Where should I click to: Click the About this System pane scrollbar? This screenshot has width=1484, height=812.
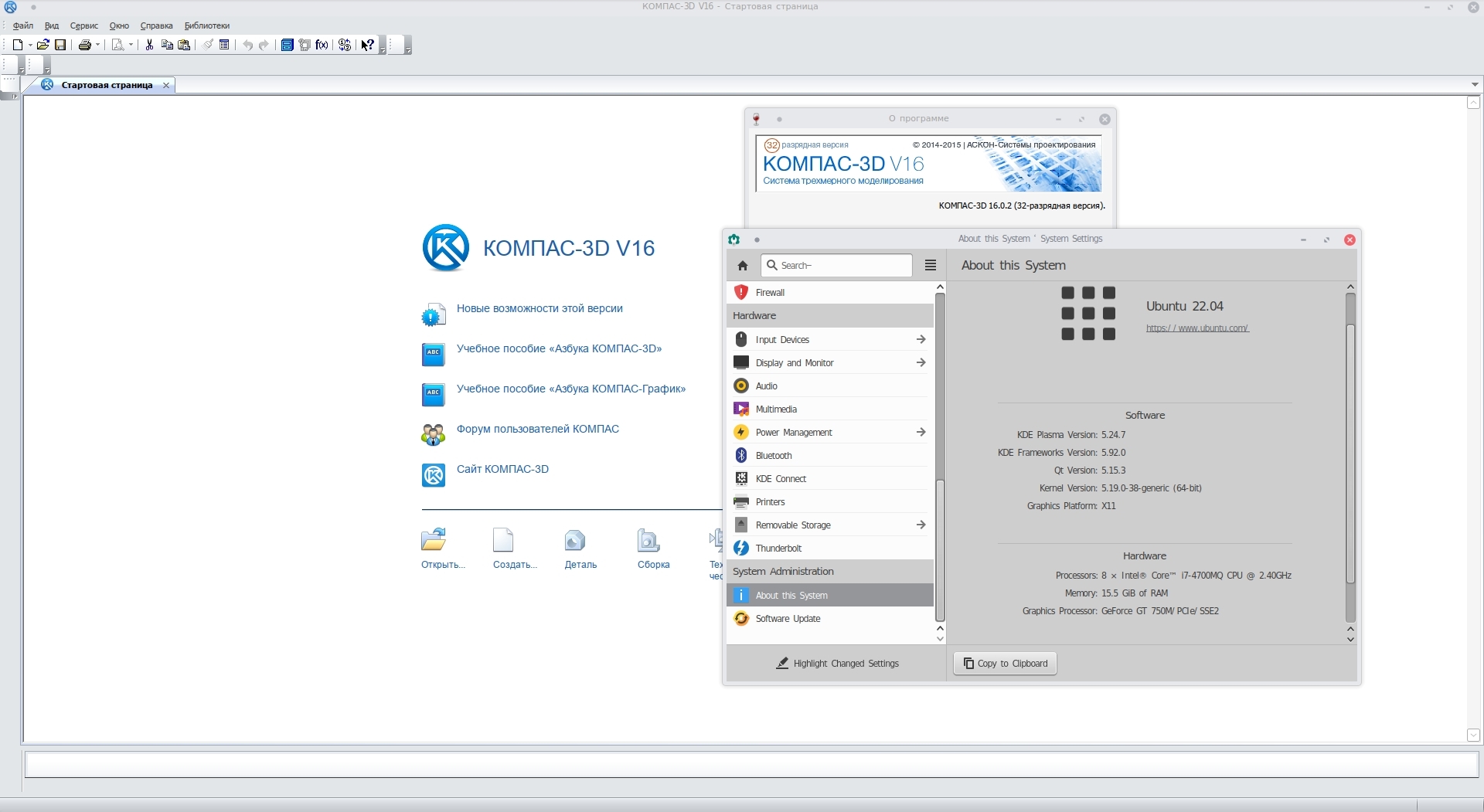1350,456
